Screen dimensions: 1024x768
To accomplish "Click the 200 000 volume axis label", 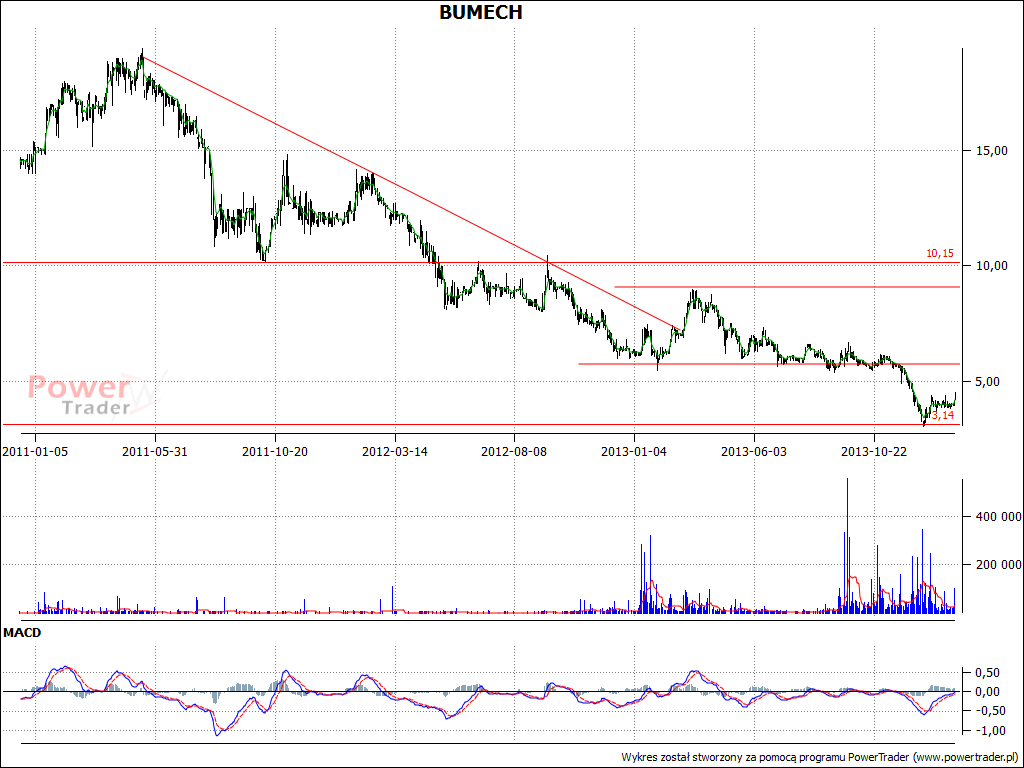I will 999,564.
